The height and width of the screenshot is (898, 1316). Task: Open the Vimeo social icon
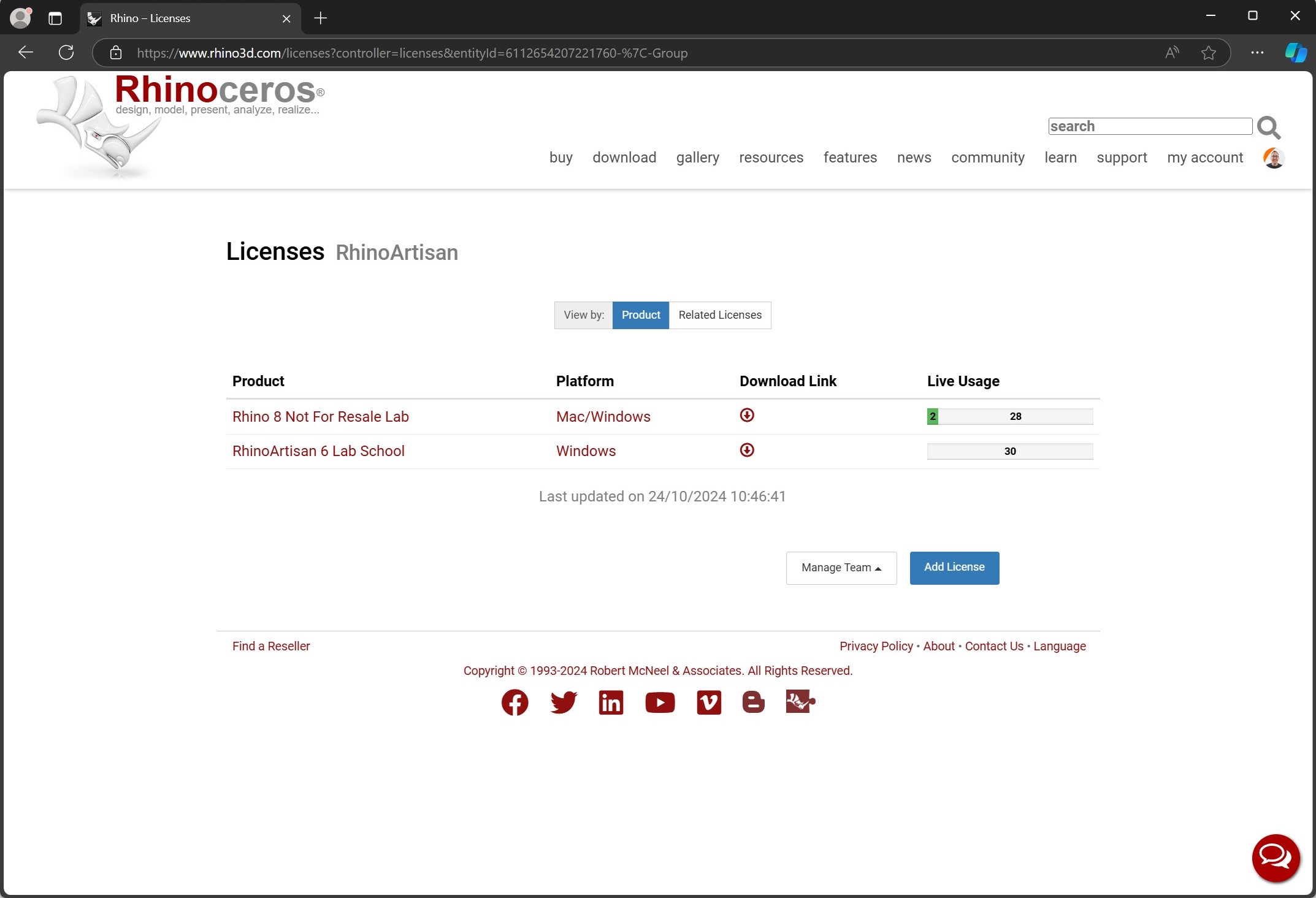[709, 702]
